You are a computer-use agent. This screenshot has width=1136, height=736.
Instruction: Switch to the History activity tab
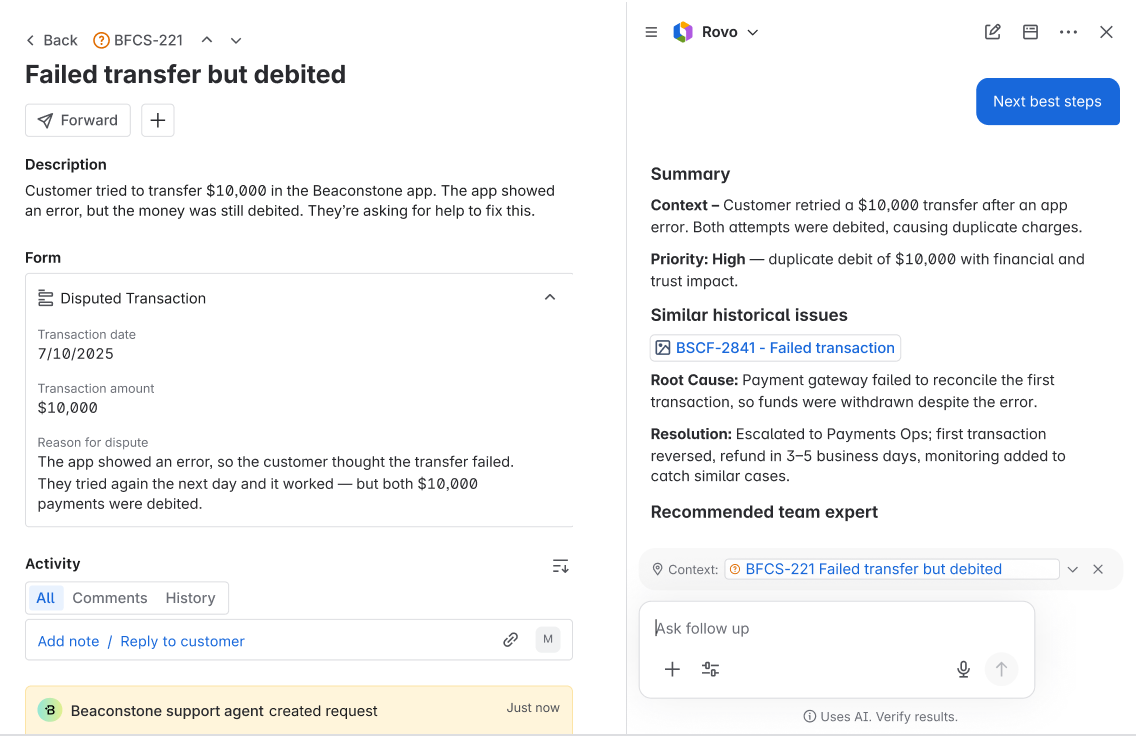190,598
